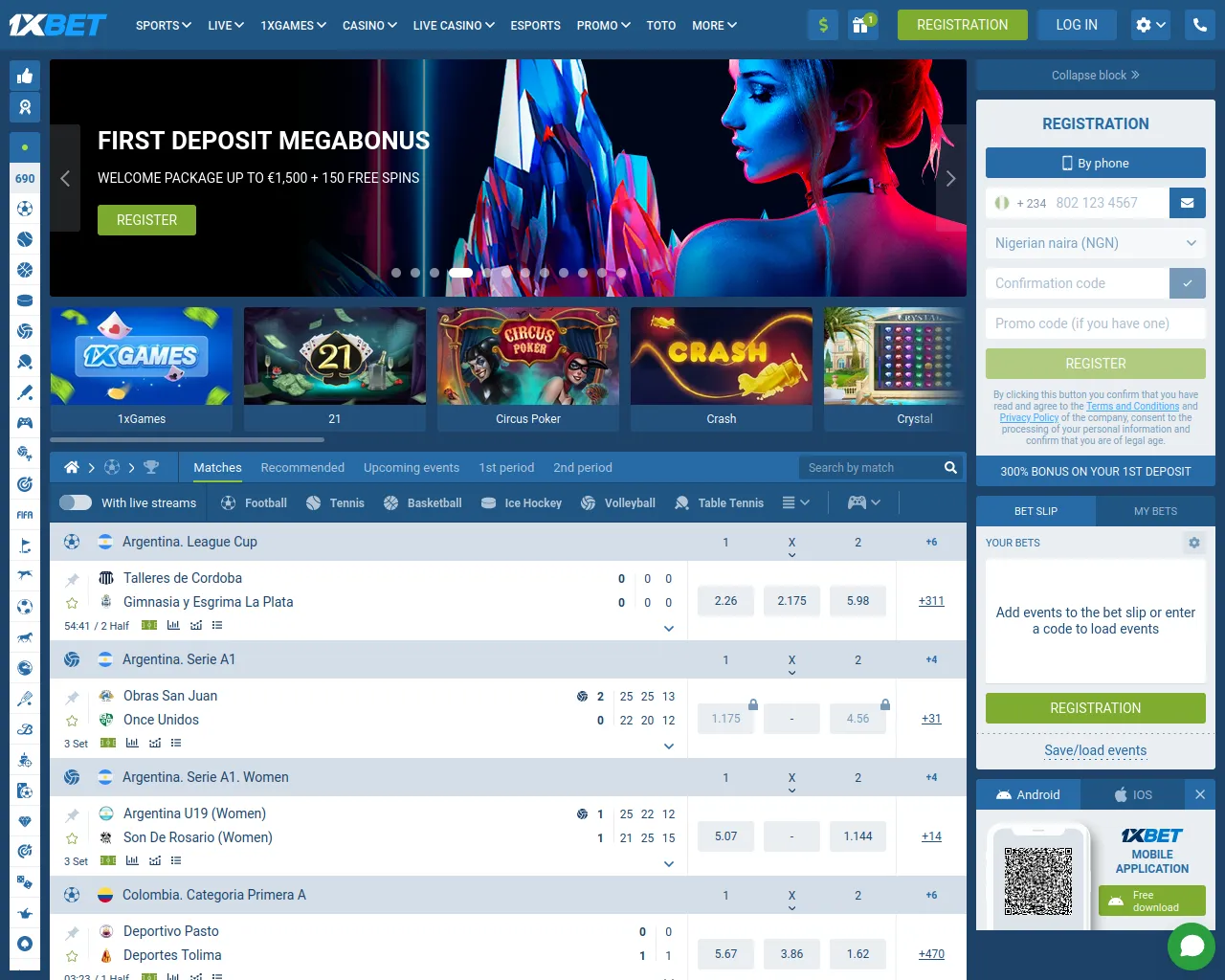Viewport: 1225px width, 980px height.
Task: Filter matches by Basketball
Action: click(423, 502)
